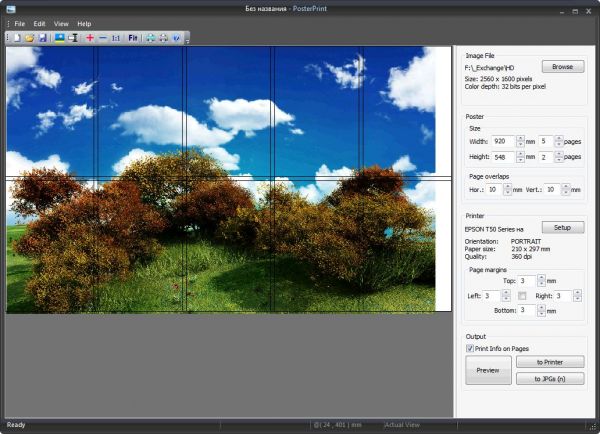Viewport: 600px width, 434px height.
Task: Click the Browse button for image file
Action: [x=562, y=66]
